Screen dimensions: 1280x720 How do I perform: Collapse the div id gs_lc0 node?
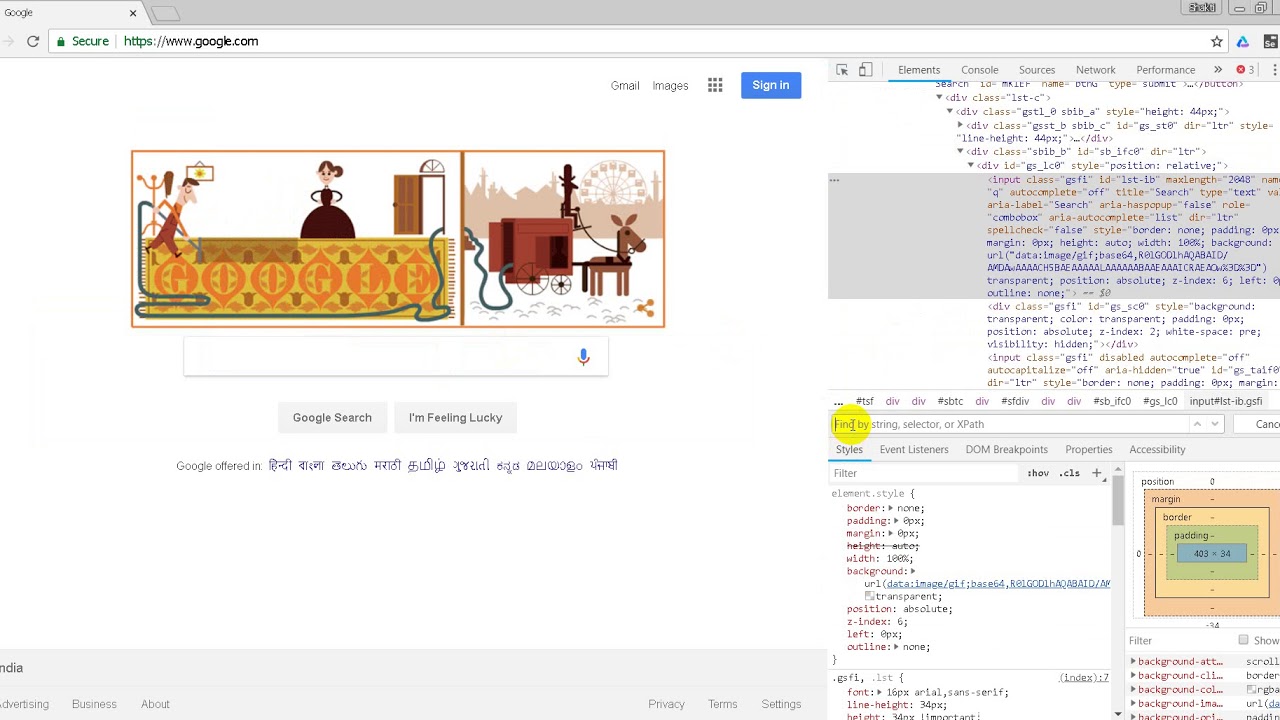click(x=970, y=165)
